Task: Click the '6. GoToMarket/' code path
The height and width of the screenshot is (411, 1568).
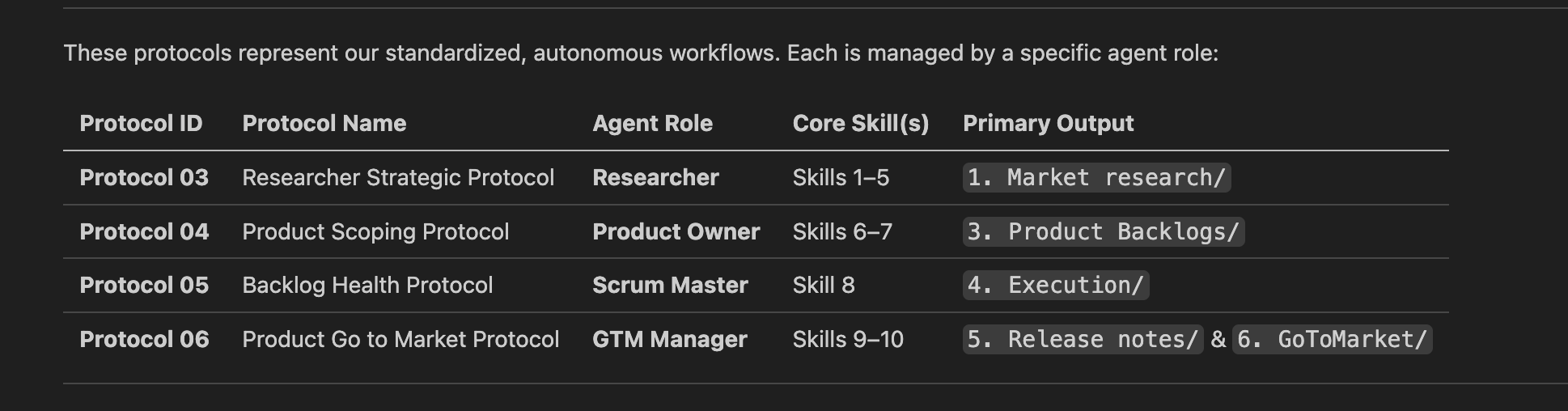Action: (1332, 339)
